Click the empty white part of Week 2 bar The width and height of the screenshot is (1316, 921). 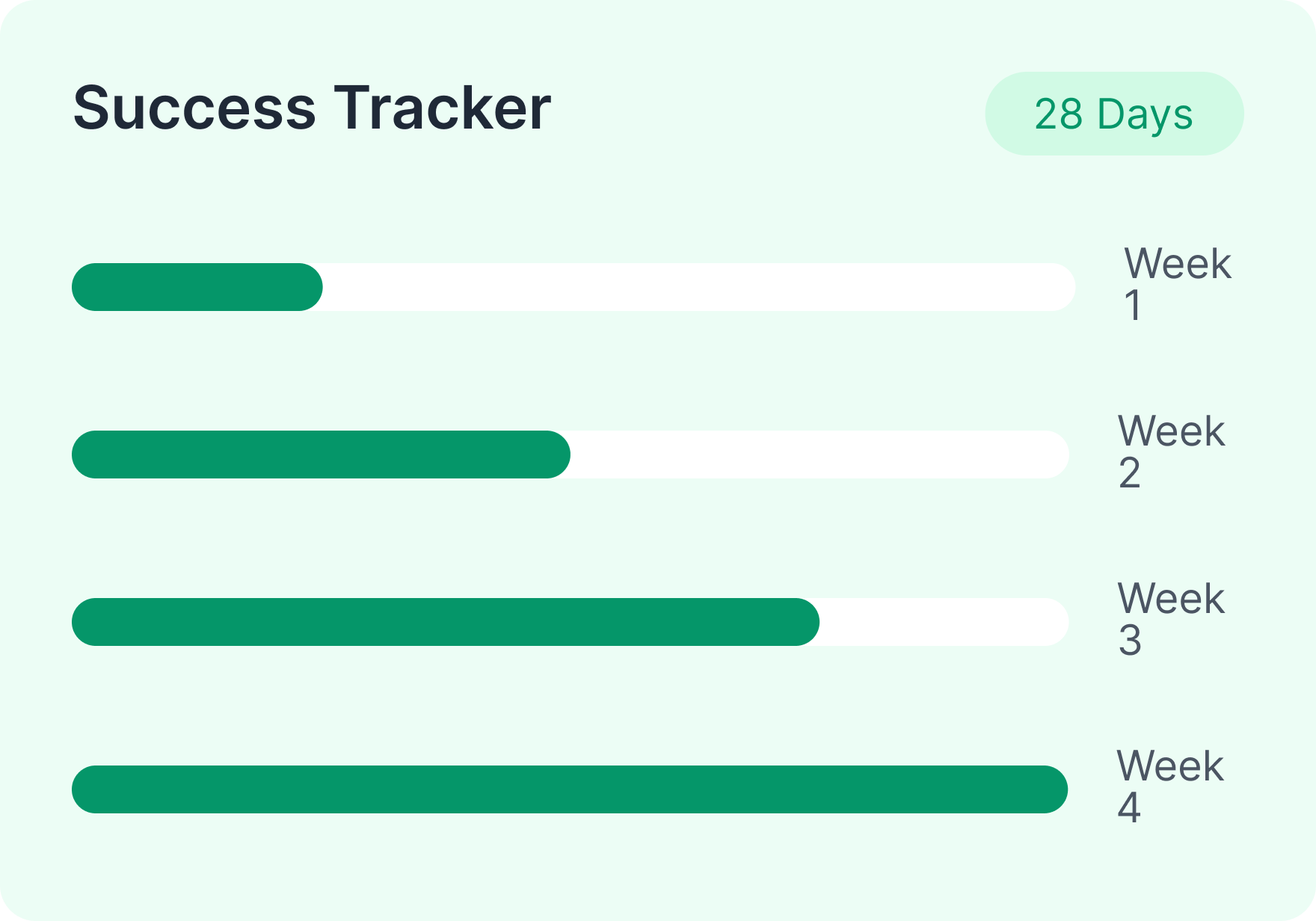820,455
